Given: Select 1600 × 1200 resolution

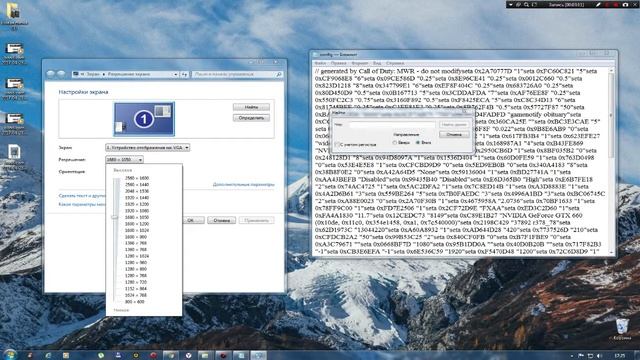Looking at the screenshot, I should pyautogui.click(x=137, y=224).
